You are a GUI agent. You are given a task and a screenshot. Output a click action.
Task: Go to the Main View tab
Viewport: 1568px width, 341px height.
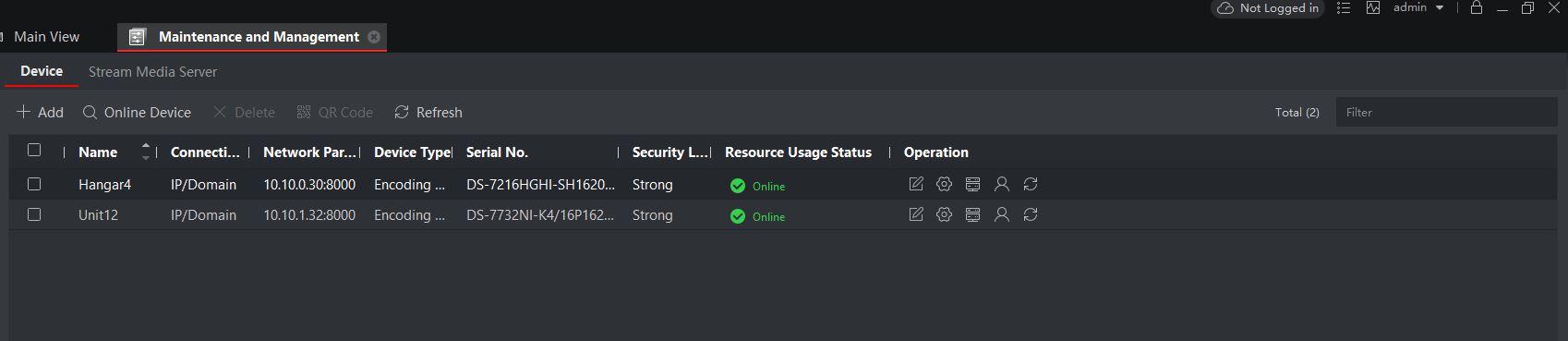click(46, 37)
